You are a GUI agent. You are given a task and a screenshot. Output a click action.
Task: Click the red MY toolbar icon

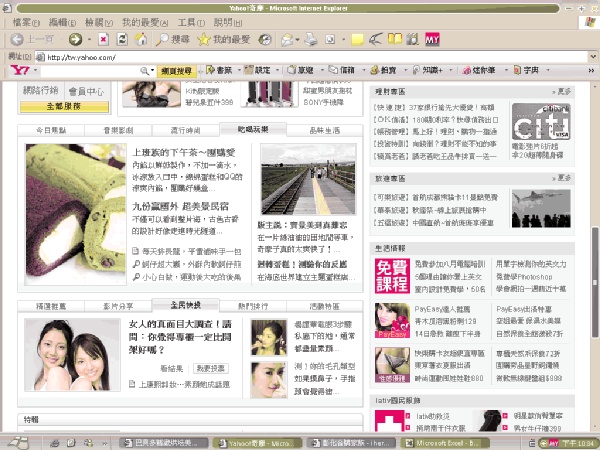[x=432, y=39]
